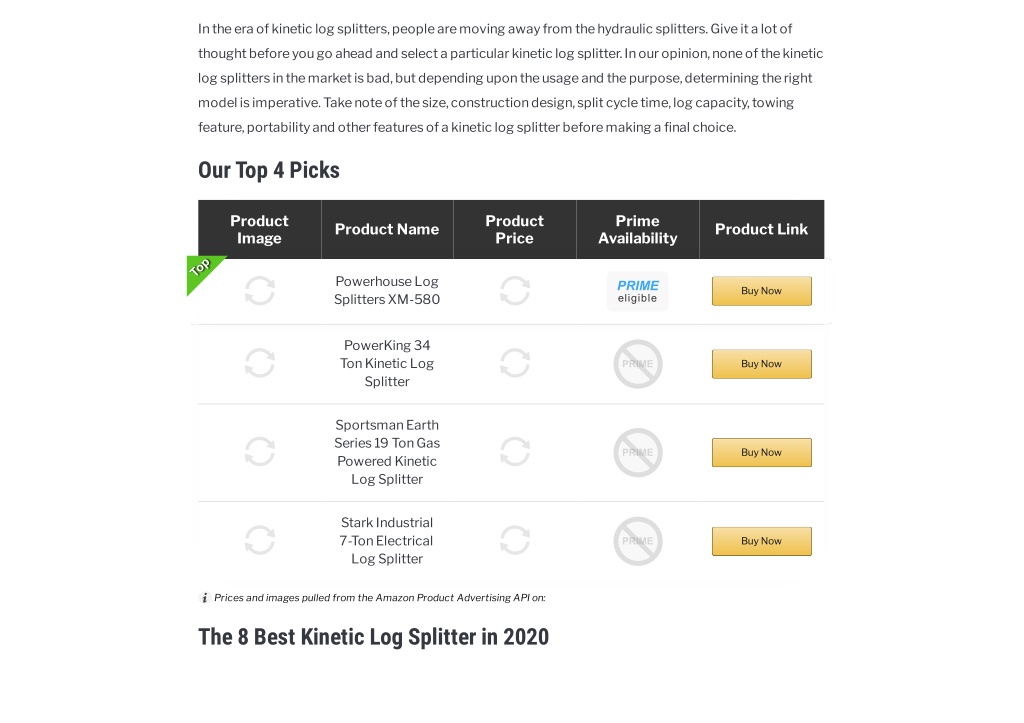Click loading image icon for Powerhouse XM-580
Image resolution: width=1024 pixels, height=723 pixels.
pyautogui.click(x=259, y=291)
